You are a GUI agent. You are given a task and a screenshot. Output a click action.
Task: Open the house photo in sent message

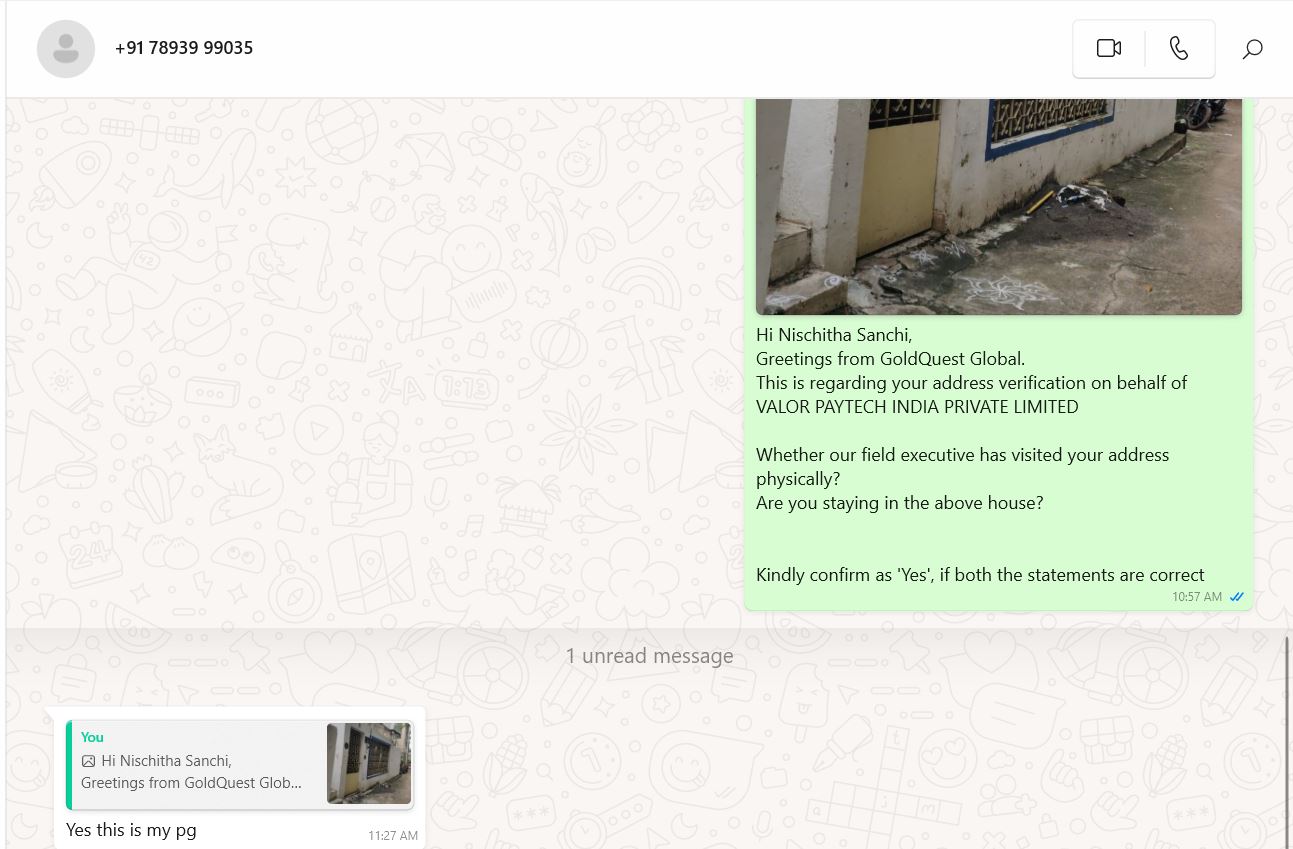point(998,206)
